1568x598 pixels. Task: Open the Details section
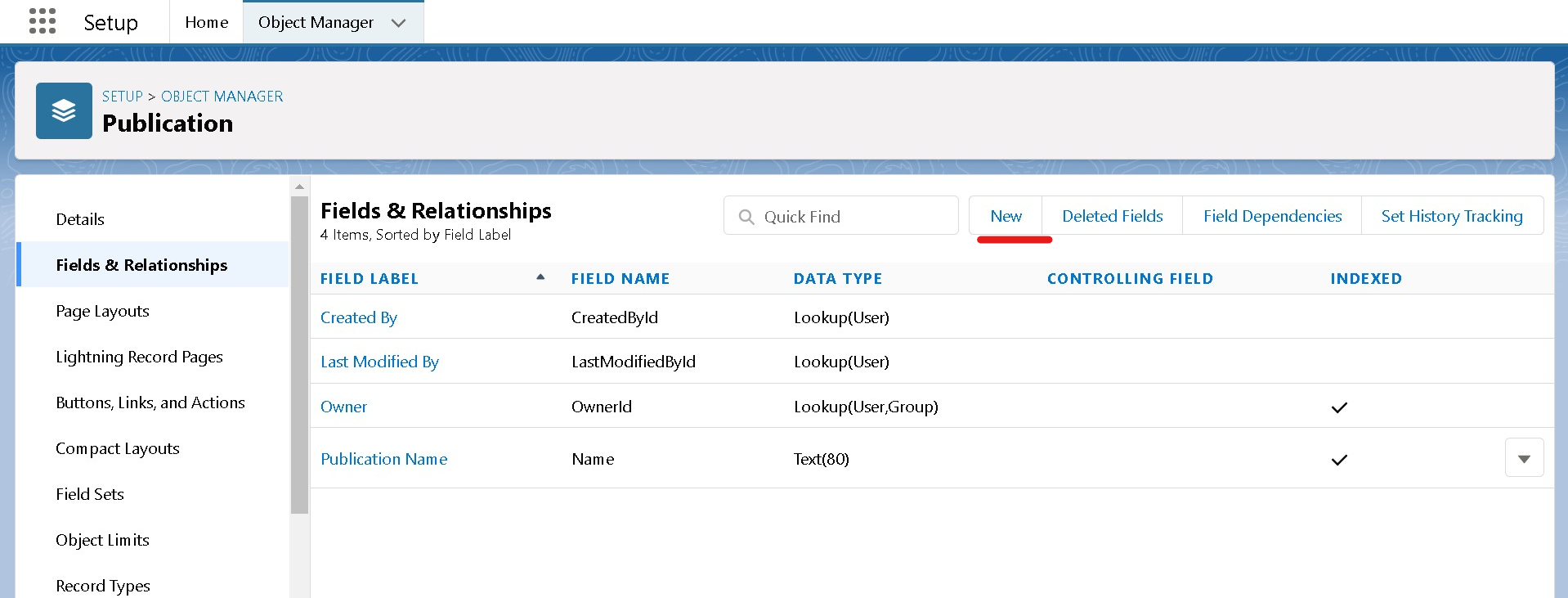point(80,219)
